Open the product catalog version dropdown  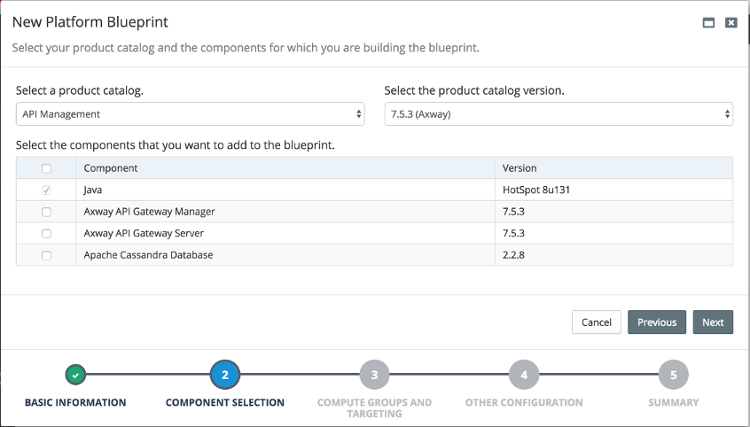click(x=558, y=114)
